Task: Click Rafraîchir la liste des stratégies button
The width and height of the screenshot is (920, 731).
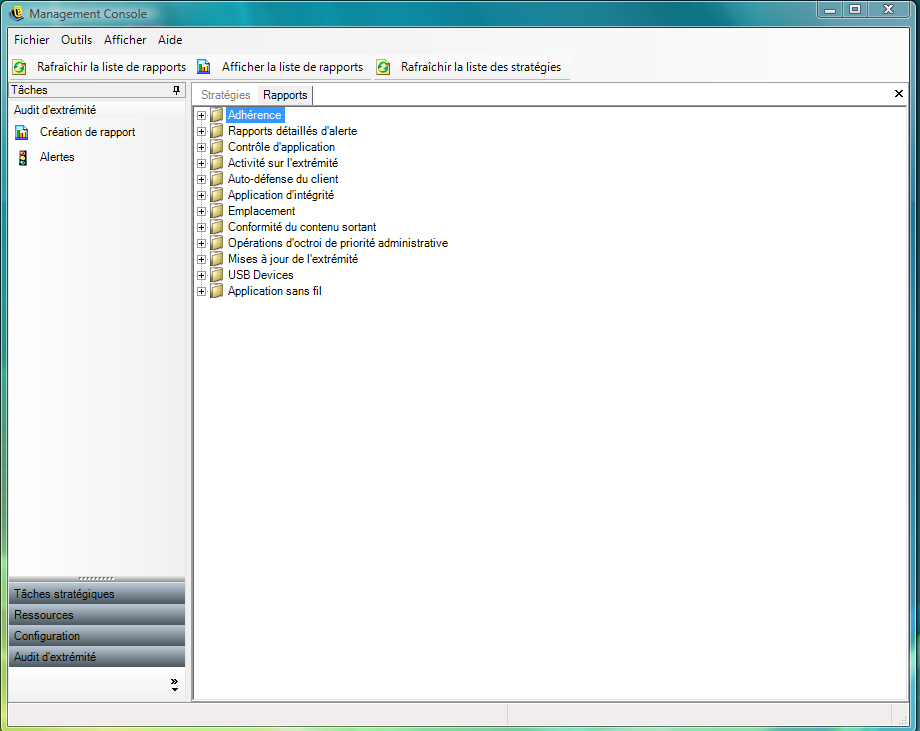Action: (x=470, y=67)
